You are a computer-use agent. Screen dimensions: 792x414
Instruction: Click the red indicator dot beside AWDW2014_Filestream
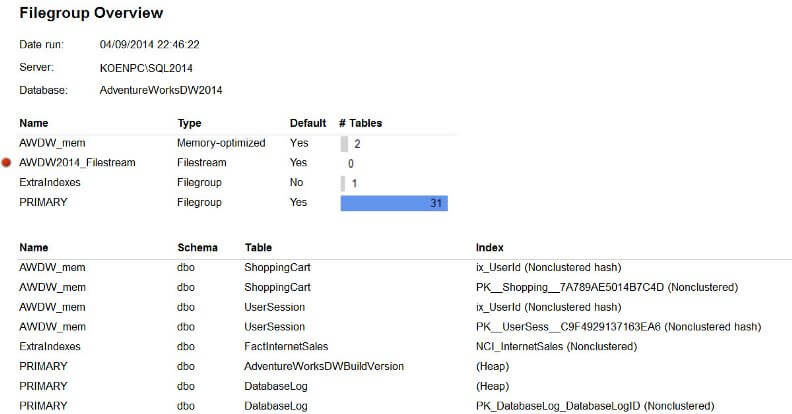(x=7, y=162)
